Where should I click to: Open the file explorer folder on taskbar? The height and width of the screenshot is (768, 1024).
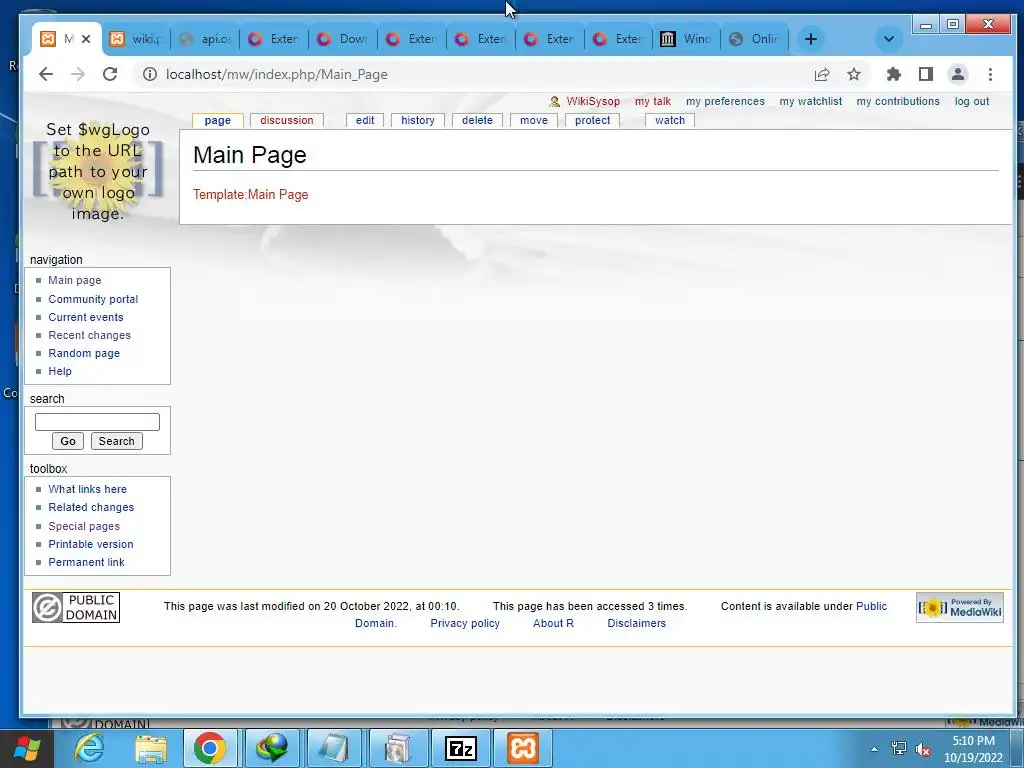[x=151, y=748]
